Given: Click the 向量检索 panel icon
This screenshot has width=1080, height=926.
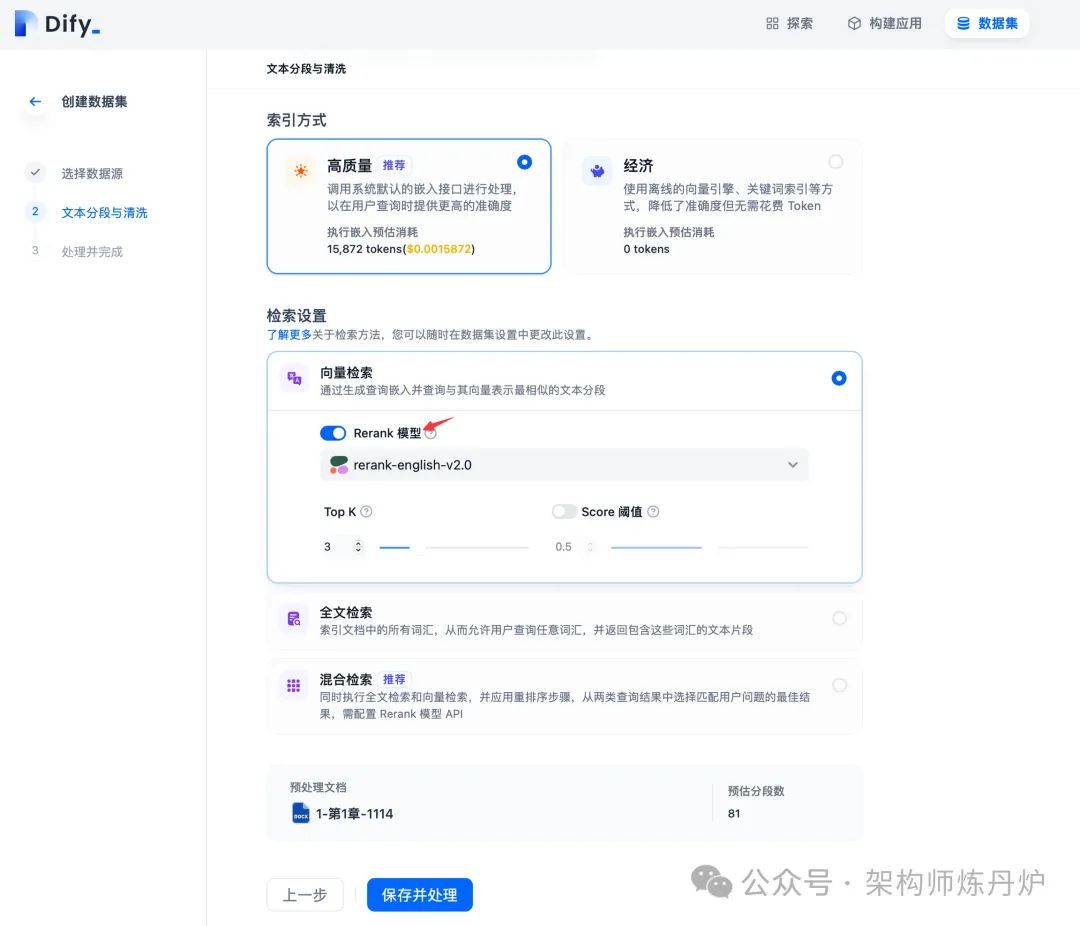Looking at the screenshot, I should click(x=293, y=379).
